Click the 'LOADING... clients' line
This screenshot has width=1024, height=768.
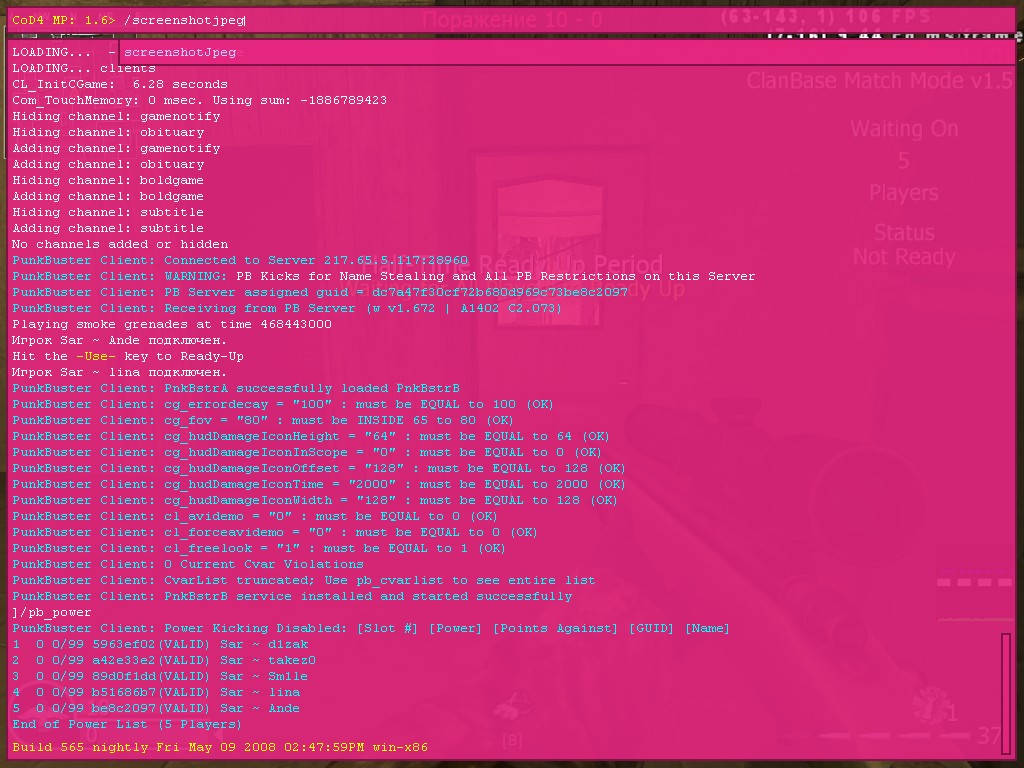click(84, 69)
